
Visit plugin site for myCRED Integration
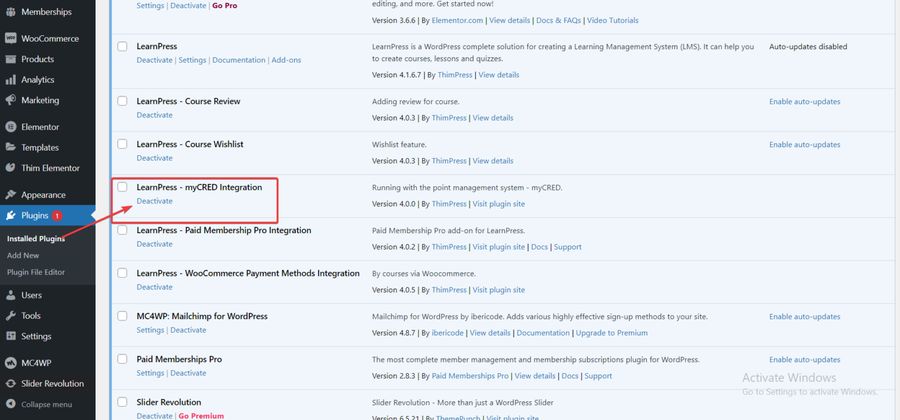tap(499, 204)
